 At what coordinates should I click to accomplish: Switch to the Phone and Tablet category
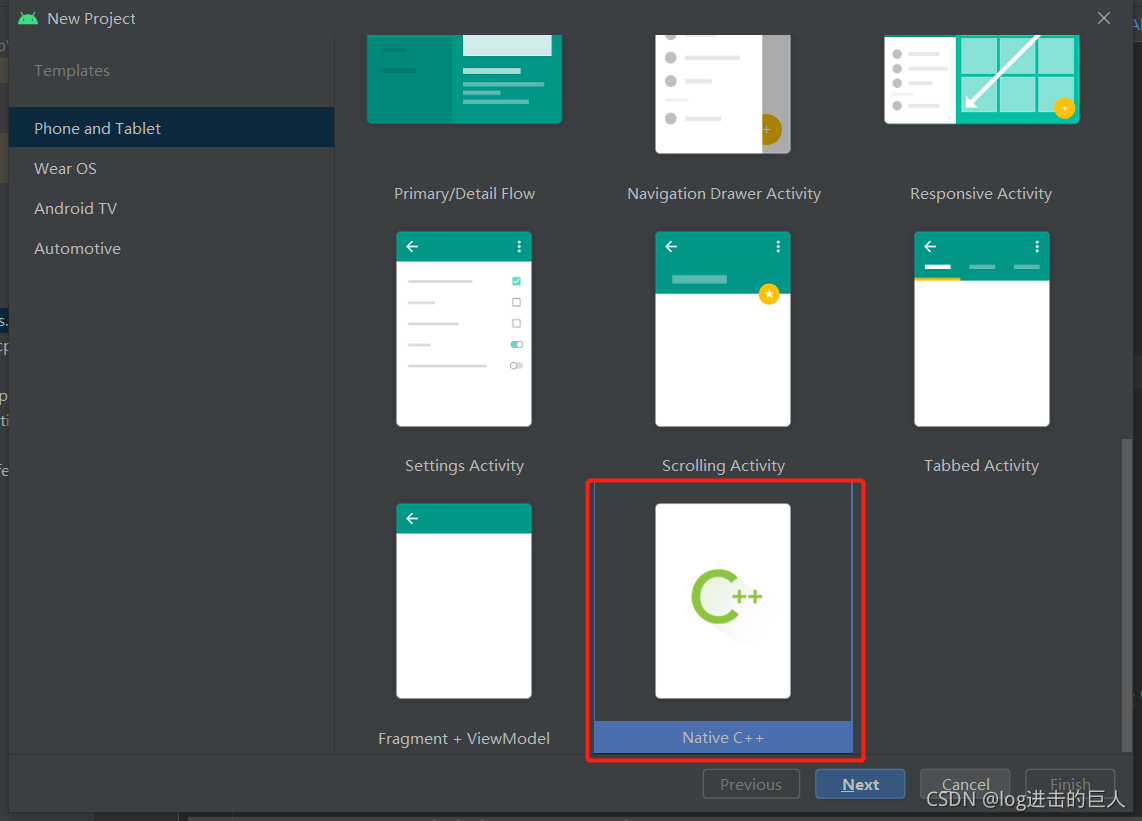click(97, 127)
